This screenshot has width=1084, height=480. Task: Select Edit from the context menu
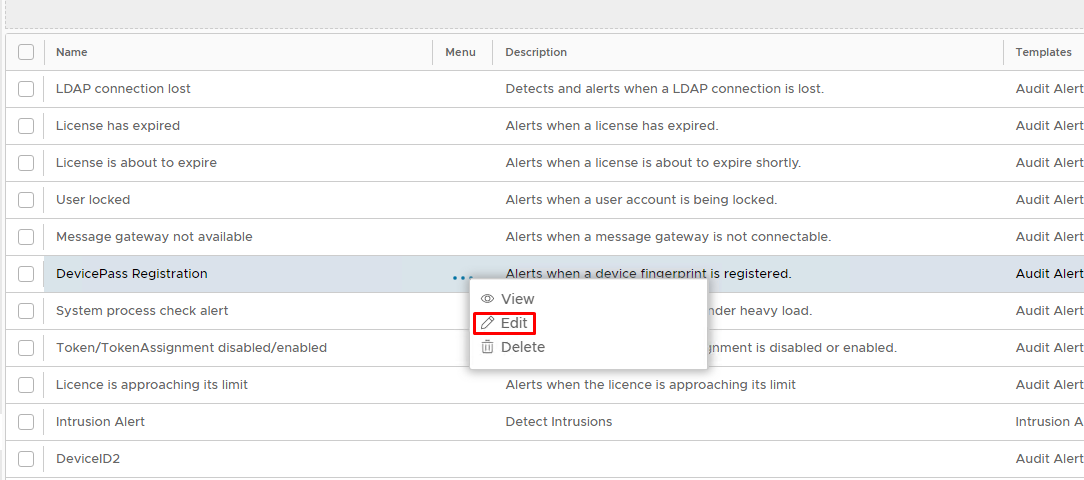click(514, 323)
